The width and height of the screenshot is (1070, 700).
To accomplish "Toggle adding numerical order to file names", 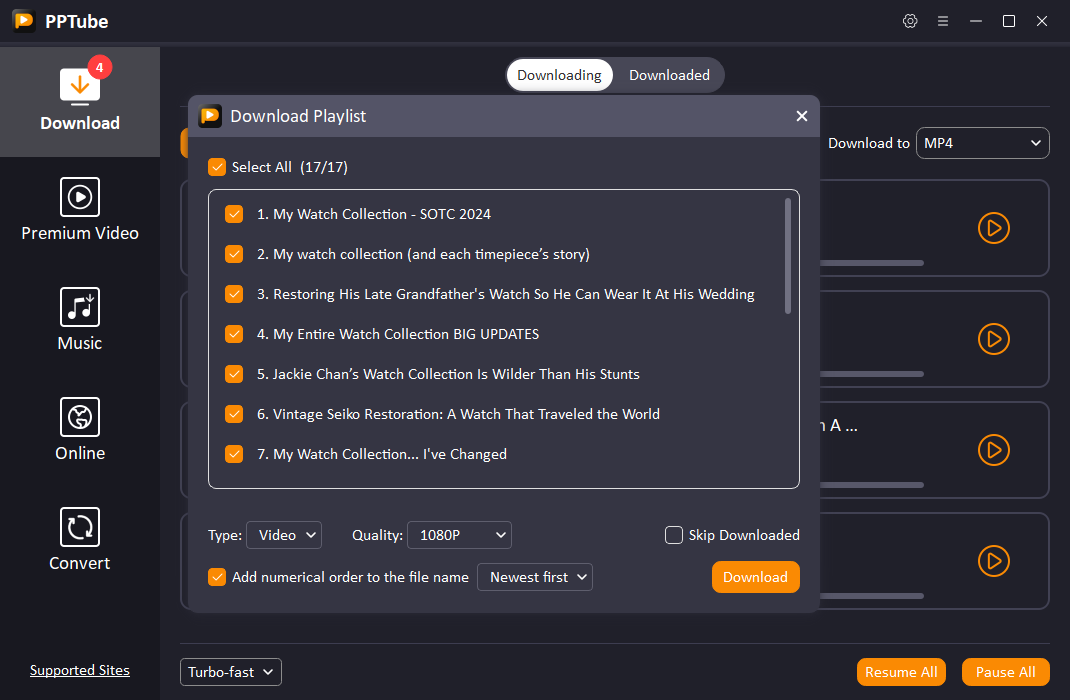I will [217, 577].
